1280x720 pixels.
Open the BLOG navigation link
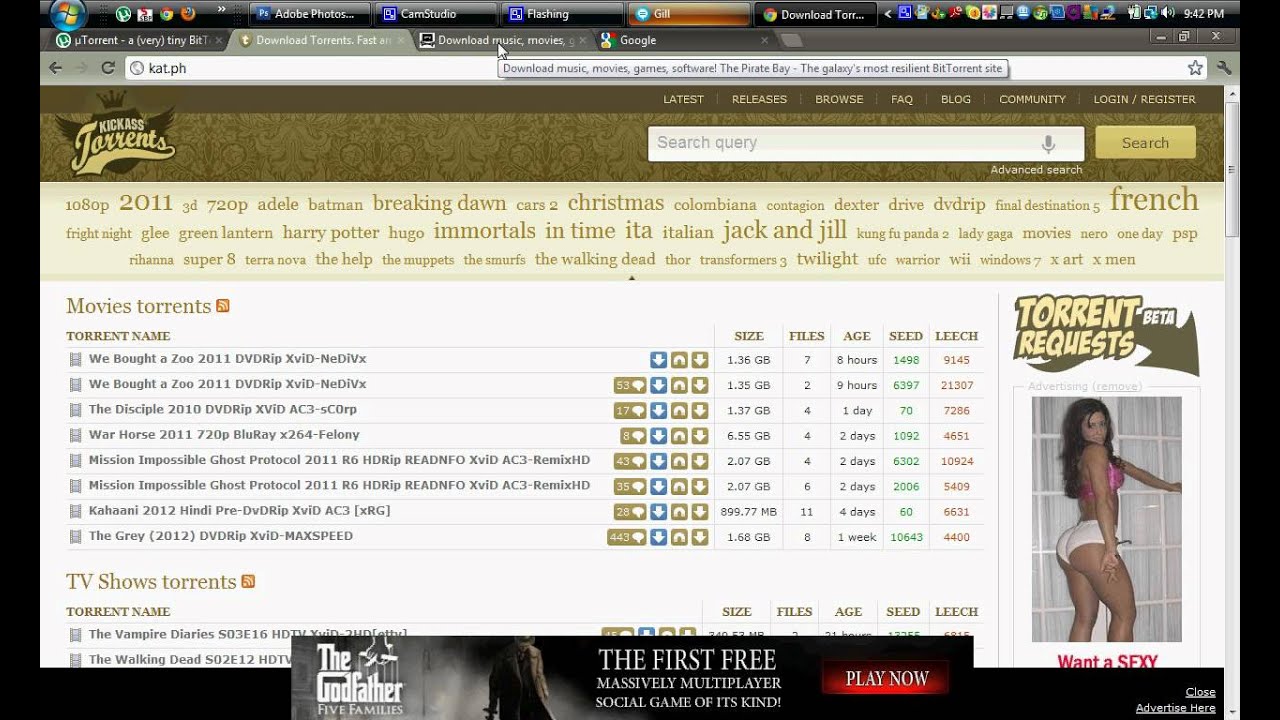[956, 99]
